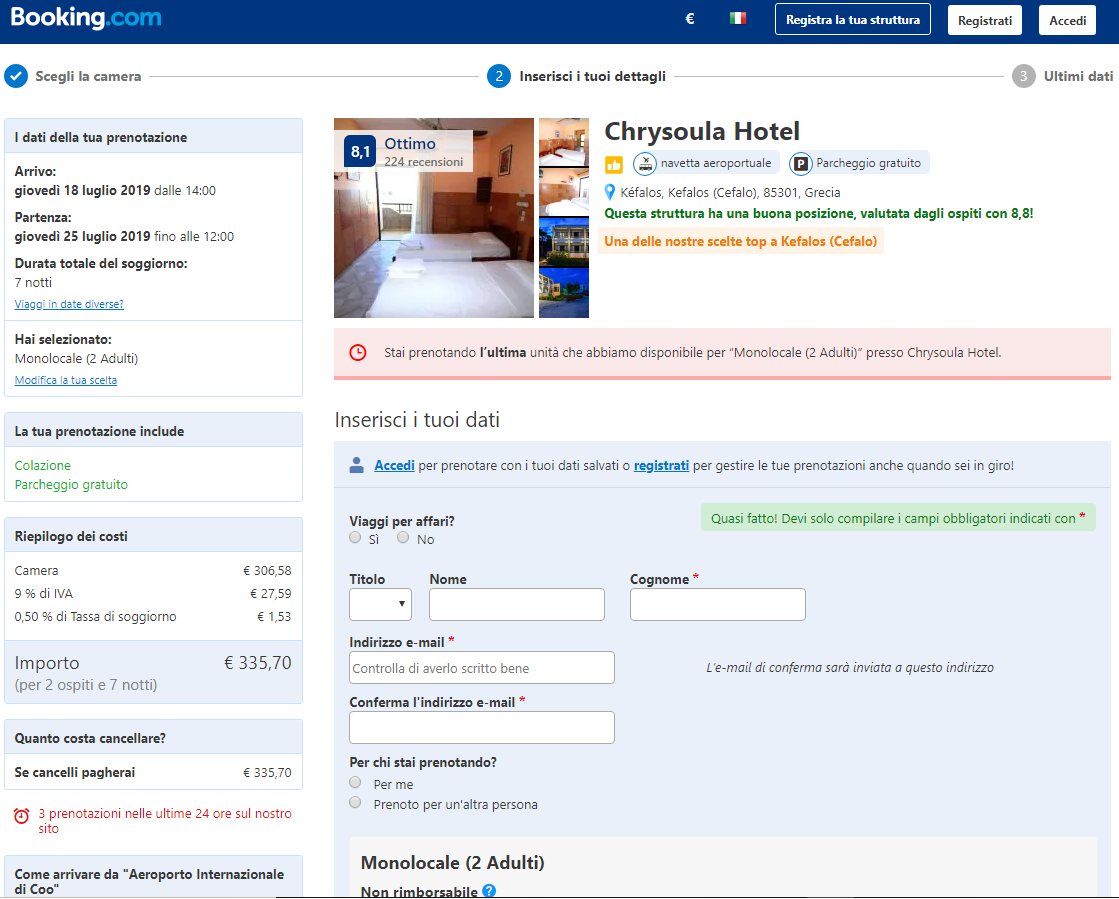Screen dimensions: 1119x899
Task: Click the step 3 circle icon
Action: [x=1023, y=76]
